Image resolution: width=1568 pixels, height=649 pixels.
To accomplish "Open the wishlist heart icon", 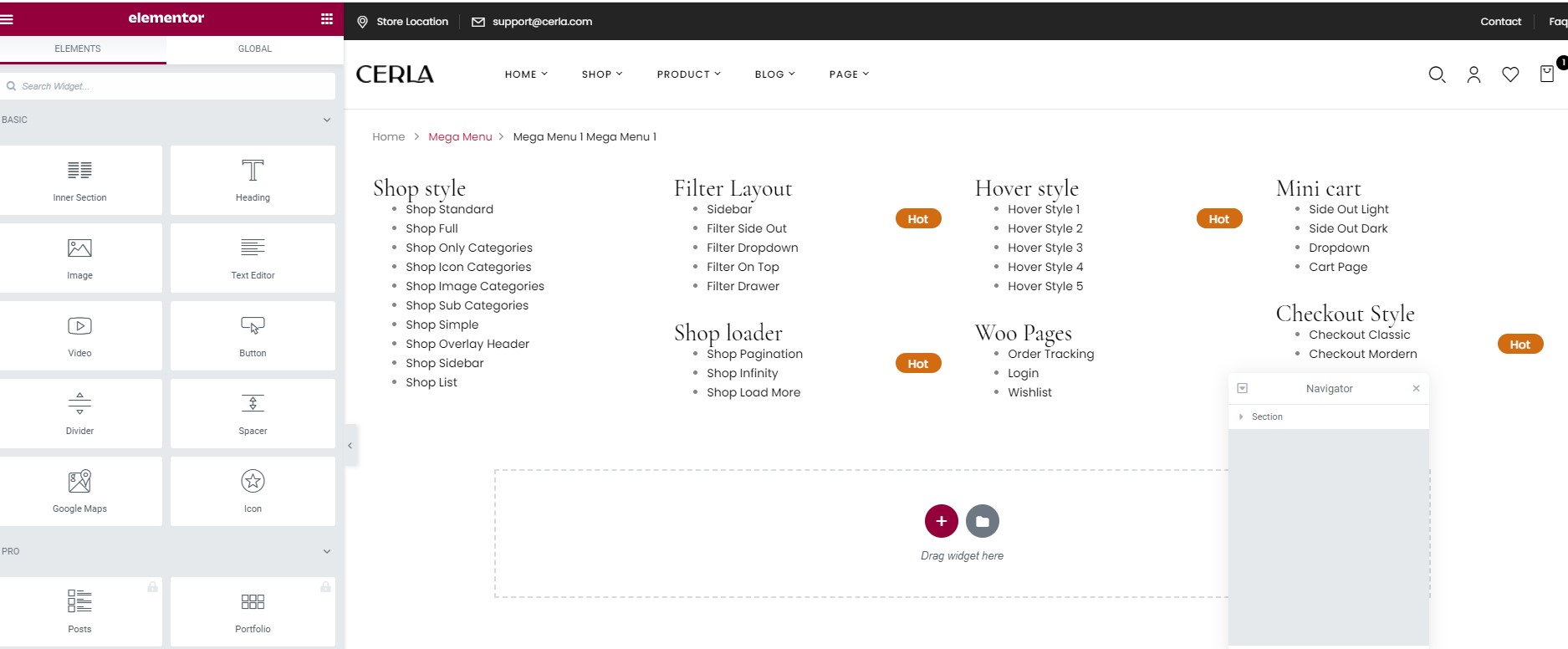I will 1510,74.
